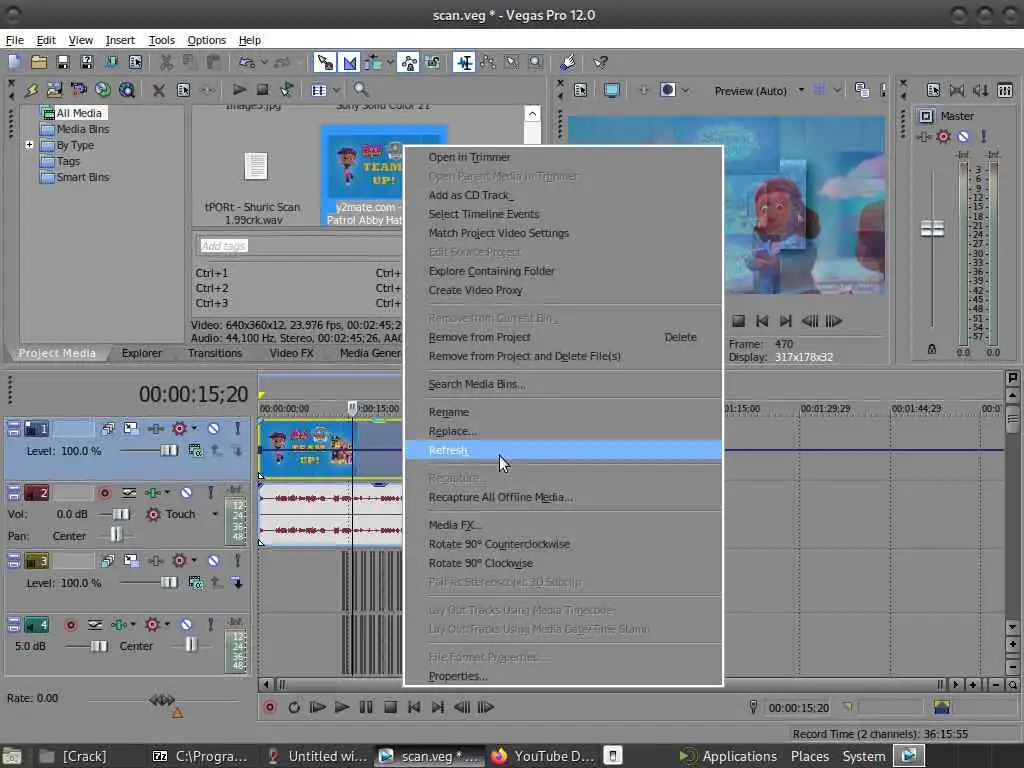
Task: Mute video track 1
Action: point(214,428)
